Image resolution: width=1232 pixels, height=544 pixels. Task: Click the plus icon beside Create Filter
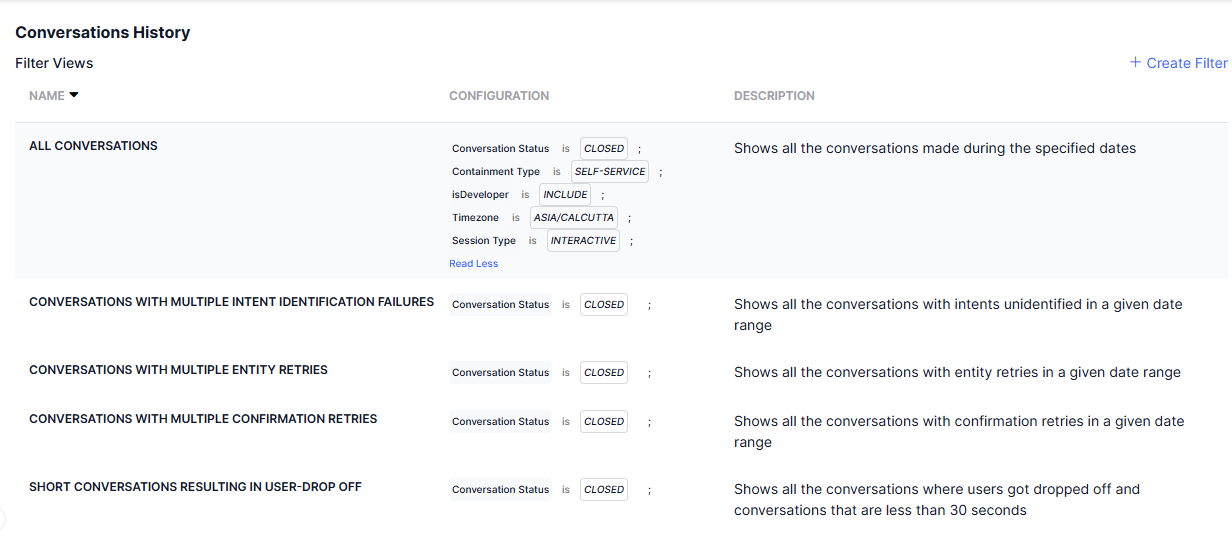coord(1135,62)
